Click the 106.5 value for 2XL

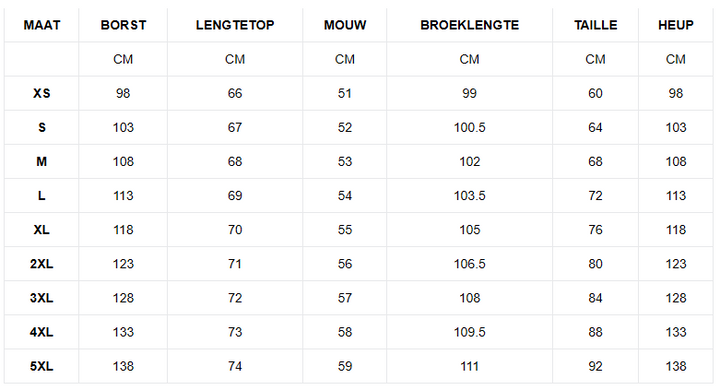469,264
